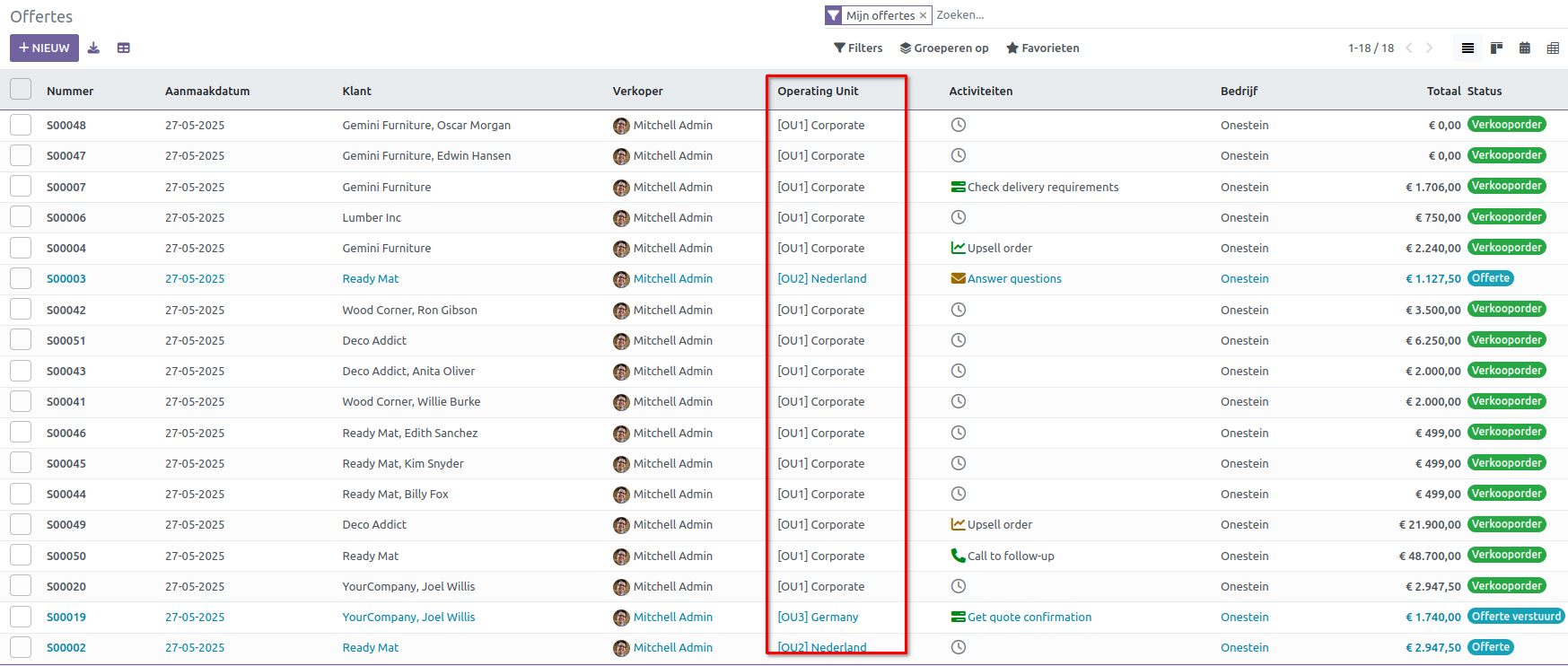Image resolution: width=1568 pixels, height=666 pixels.
Task: Click the export download icon next to NIEUW
Action: click(x=93, y=48)
